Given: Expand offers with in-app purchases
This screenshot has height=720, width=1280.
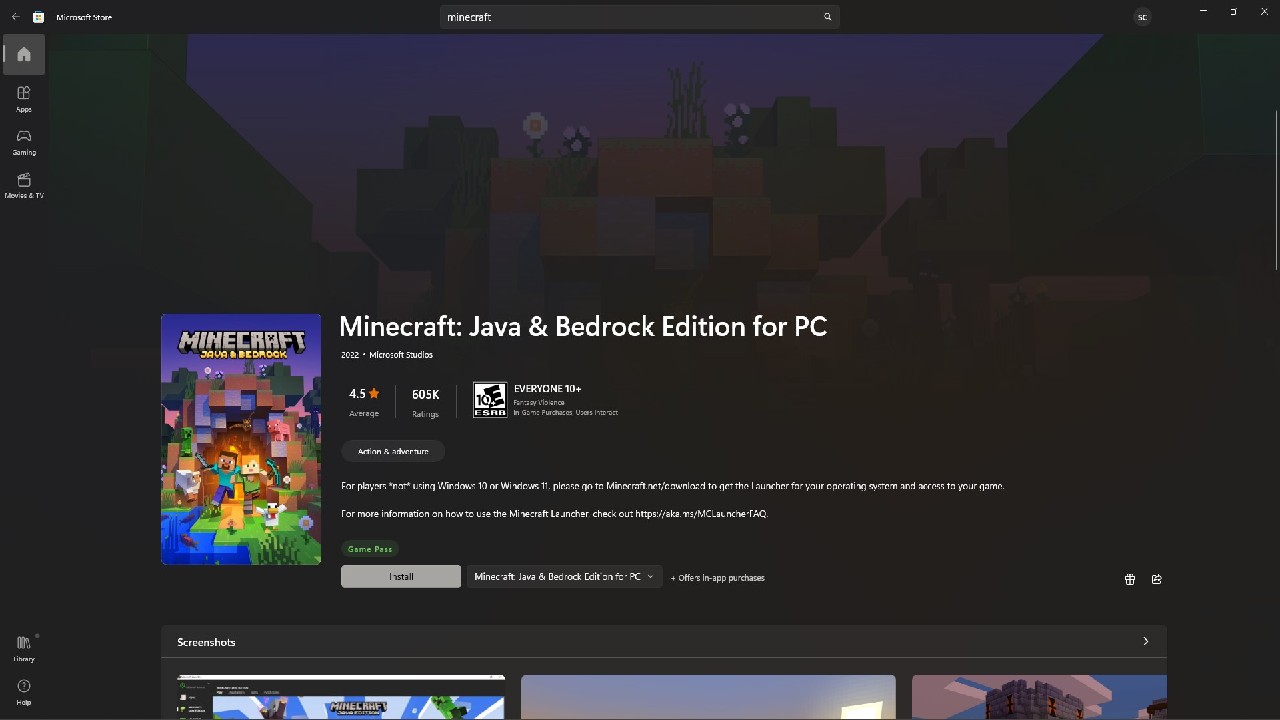Looking at the screenshot, I should coord(717,577).
